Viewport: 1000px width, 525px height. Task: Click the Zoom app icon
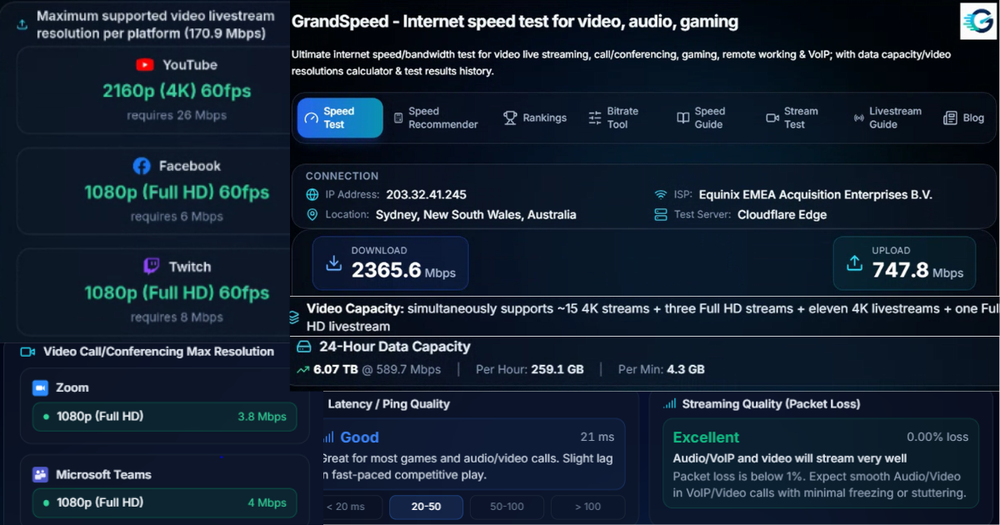point(40,388)
